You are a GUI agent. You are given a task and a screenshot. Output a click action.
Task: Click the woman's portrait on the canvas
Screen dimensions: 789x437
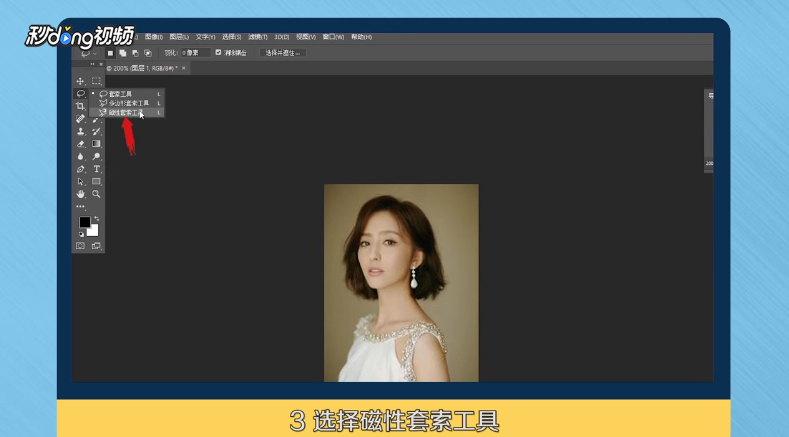click(x=401, y=283)
